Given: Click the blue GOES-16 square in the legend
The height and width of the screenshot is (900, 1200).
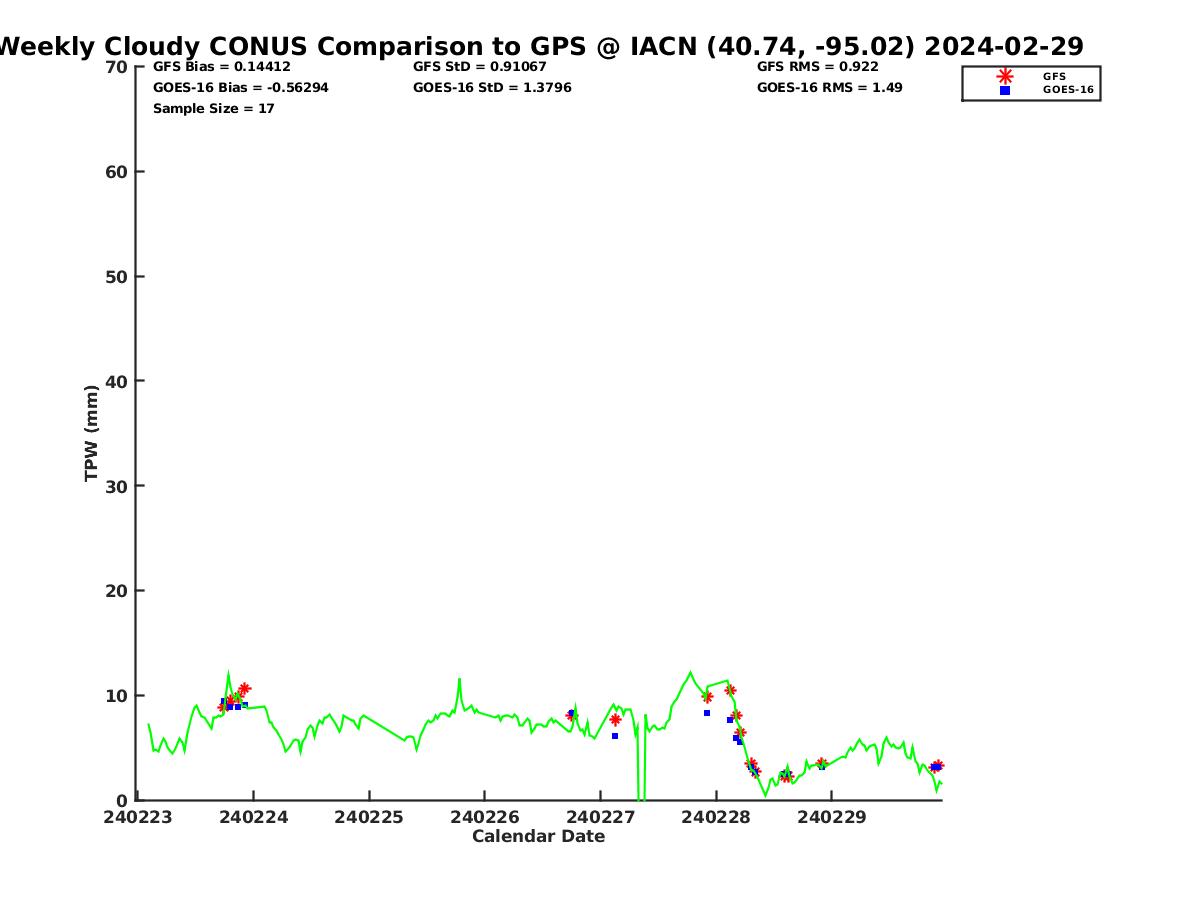Looking at the screenshot, I should click(1005, 90).
